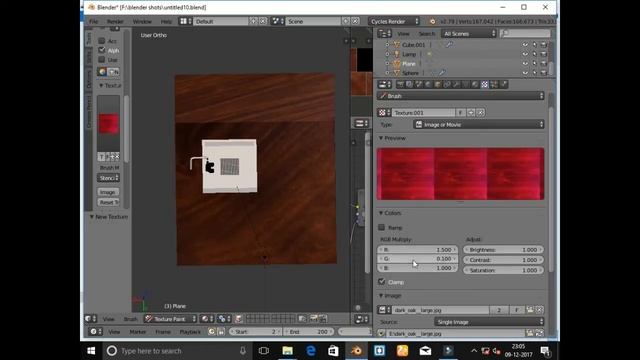Expand the New Texture panel
640x360 pixels.
[x=109, y=217]
